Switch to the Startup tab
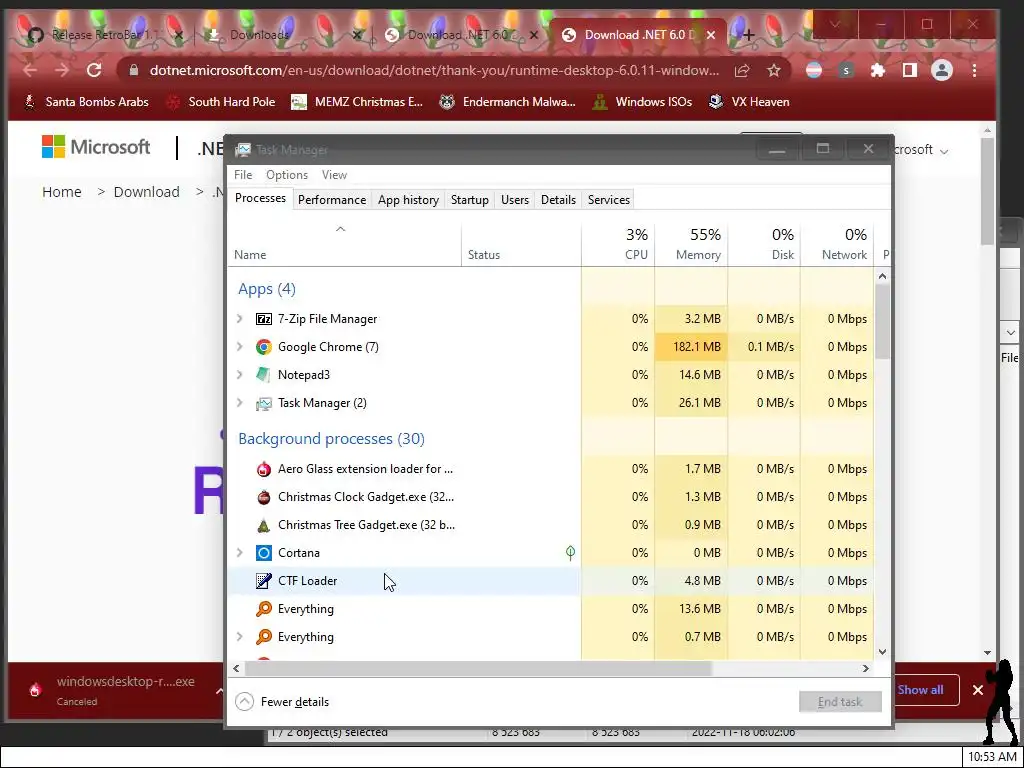Image resolution: width=1024 pixels, height=768 pixels. pos(470,200)
